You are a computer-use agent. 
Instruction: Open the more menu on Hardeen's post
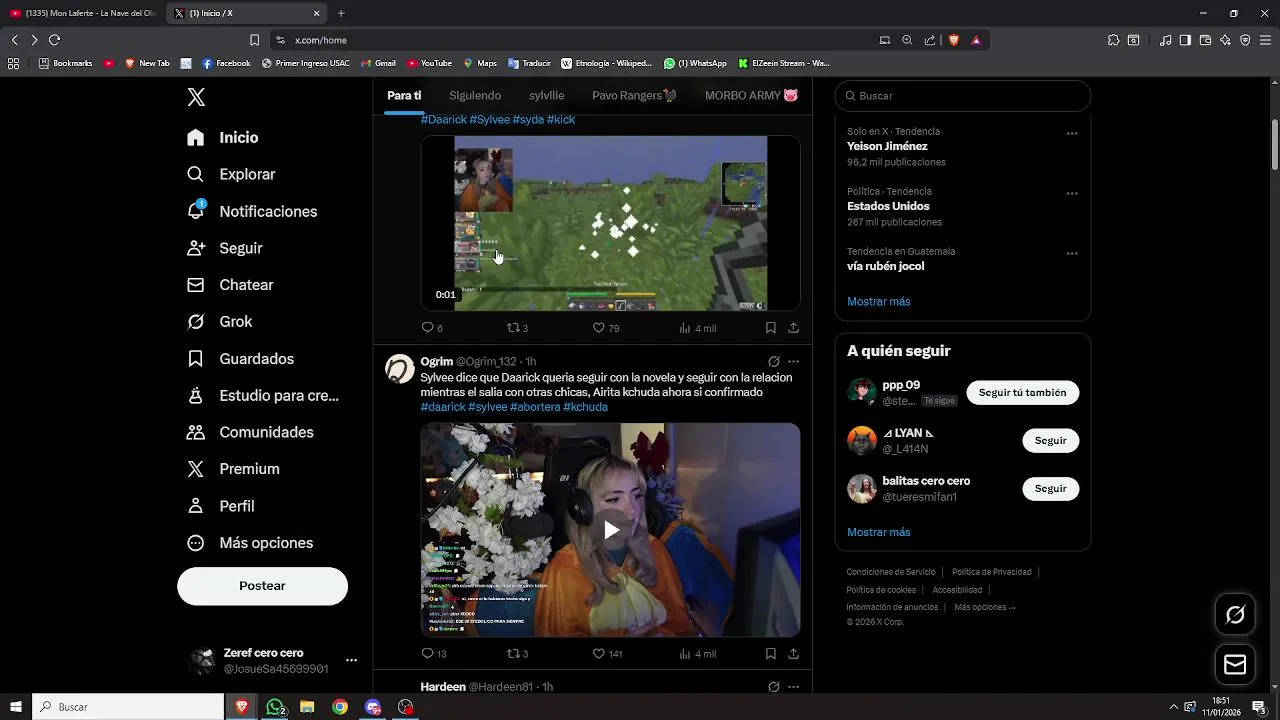coord(794,687)
